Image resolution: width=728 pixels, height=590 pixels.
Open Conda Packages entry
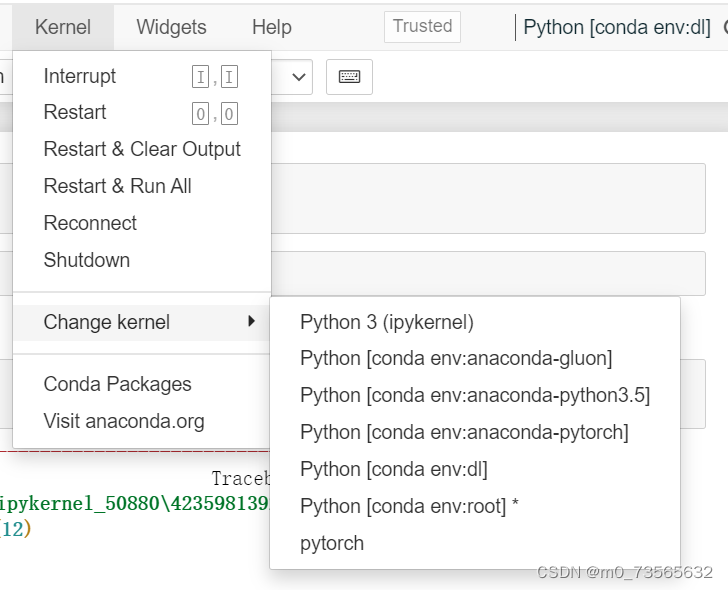[118, 384]
